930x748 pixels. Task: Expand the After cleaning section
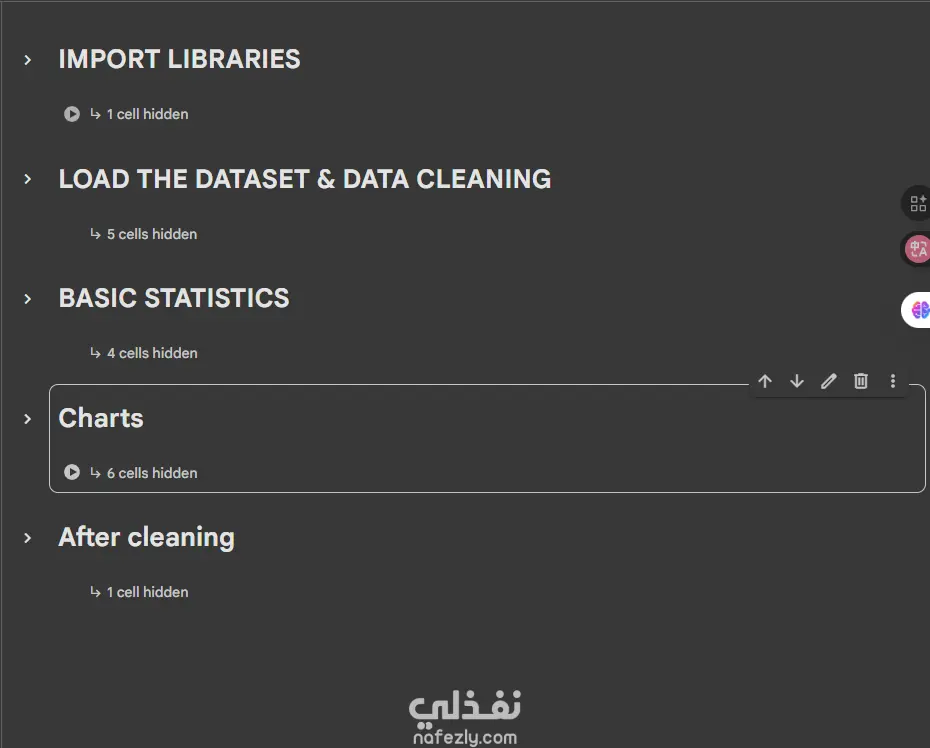point(28,537)
